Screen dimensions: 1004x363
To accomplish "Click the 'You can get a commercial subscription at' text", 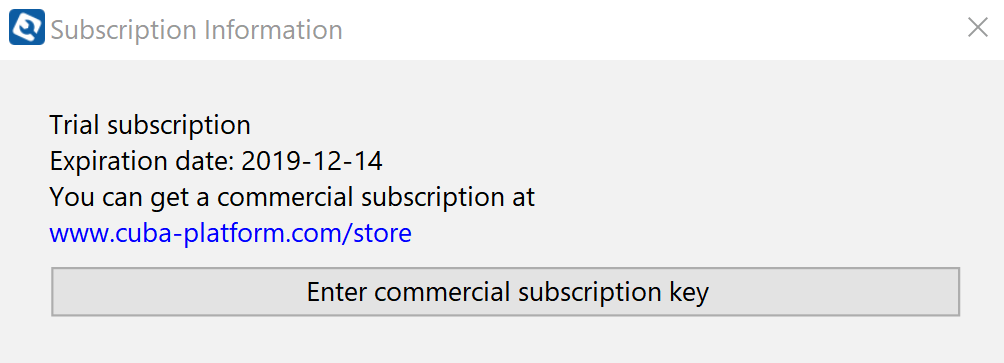I will click(292, 197).
